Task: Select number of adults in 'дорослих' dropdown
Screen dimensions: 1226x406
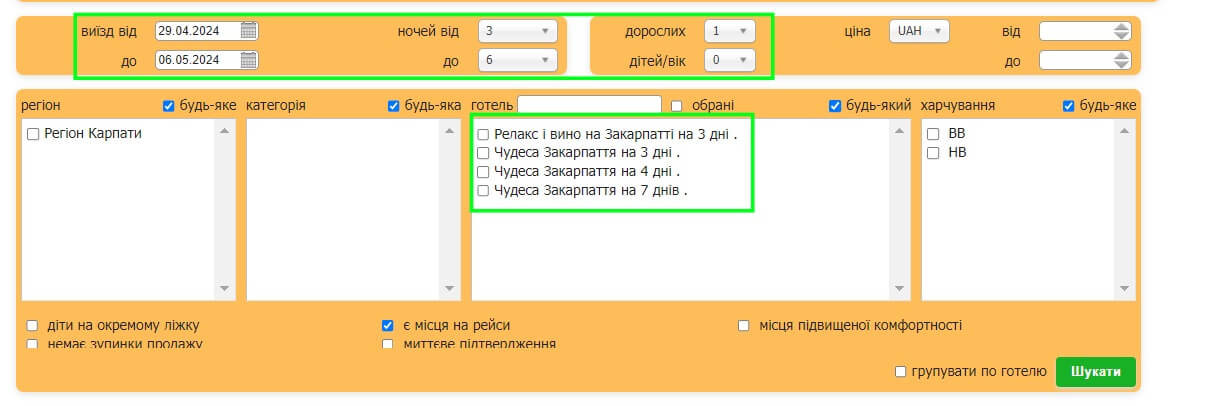Action: tap(729, 31)
